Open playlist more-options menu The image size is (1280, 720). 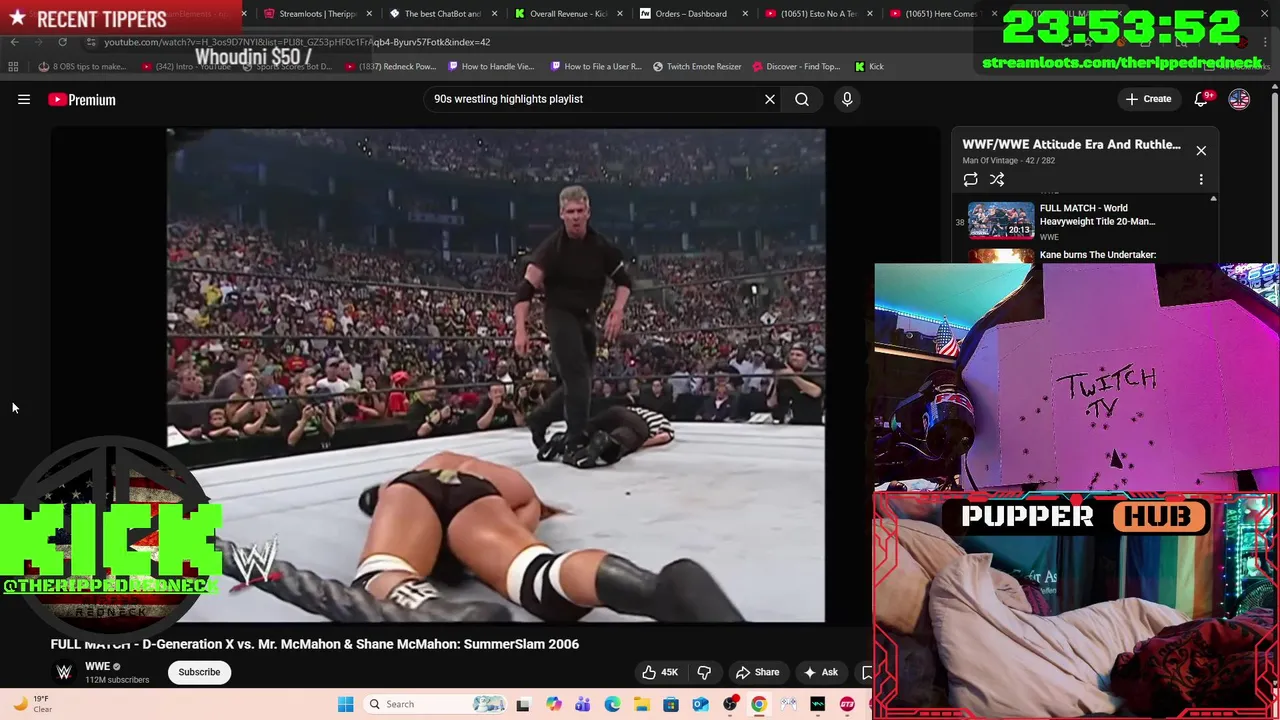pos(1201,179)
